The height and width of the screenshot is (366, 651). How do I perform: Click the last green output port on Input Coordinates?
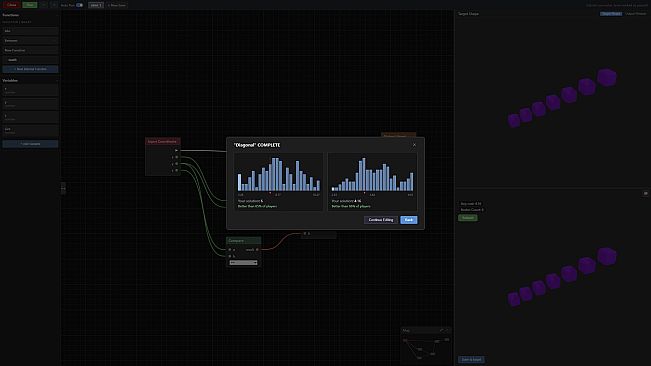pos(176,171)
